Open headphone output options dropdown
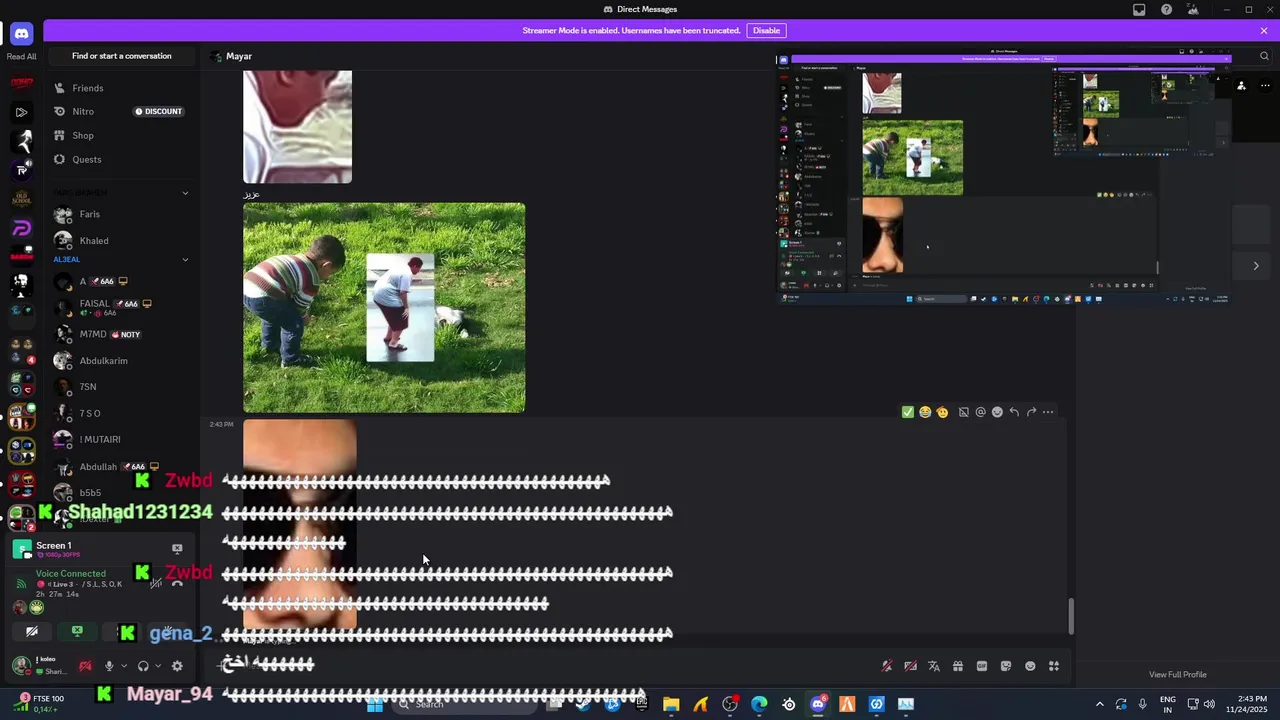The height and width of the screenshot is (720, 1280). [158, 666]
